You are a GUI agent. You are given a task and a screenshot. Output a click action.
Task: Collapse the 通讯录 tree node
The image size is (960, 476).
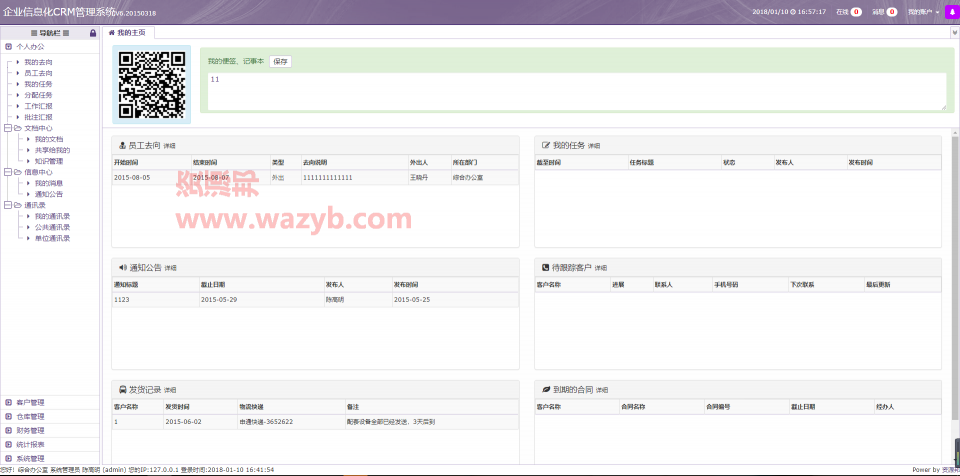click(x=7, y=205)
